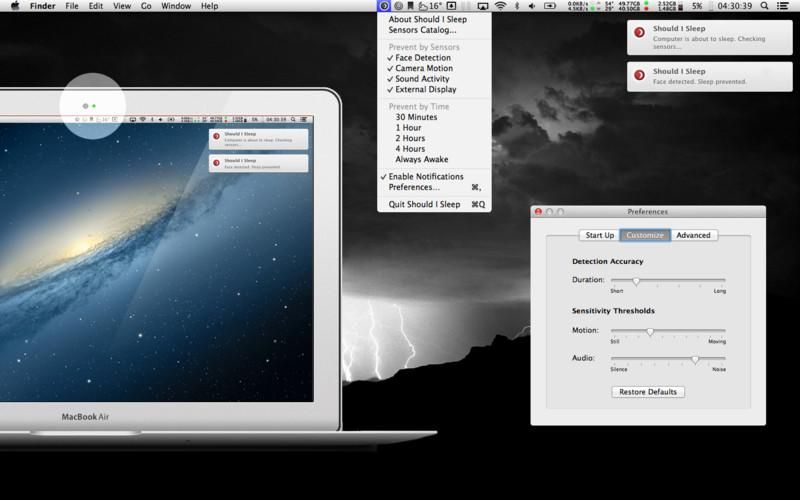
Task: Open the volume speaker icon in menu bar
Action: [x=532, y=6]
